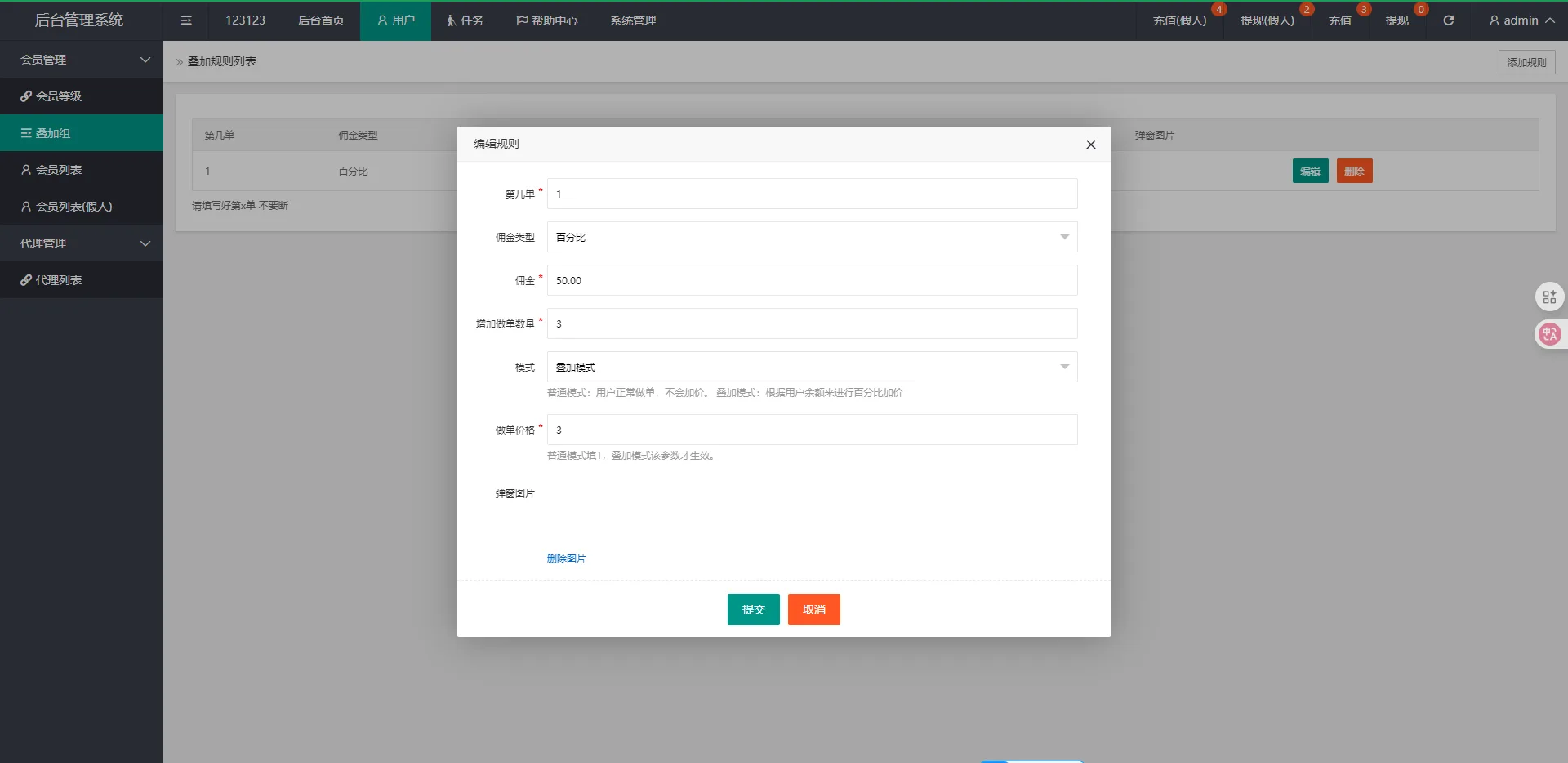Open 提现(假人) with badge 2
The width and height of the screenshot is (1568, 763).
coord(1267,20)
